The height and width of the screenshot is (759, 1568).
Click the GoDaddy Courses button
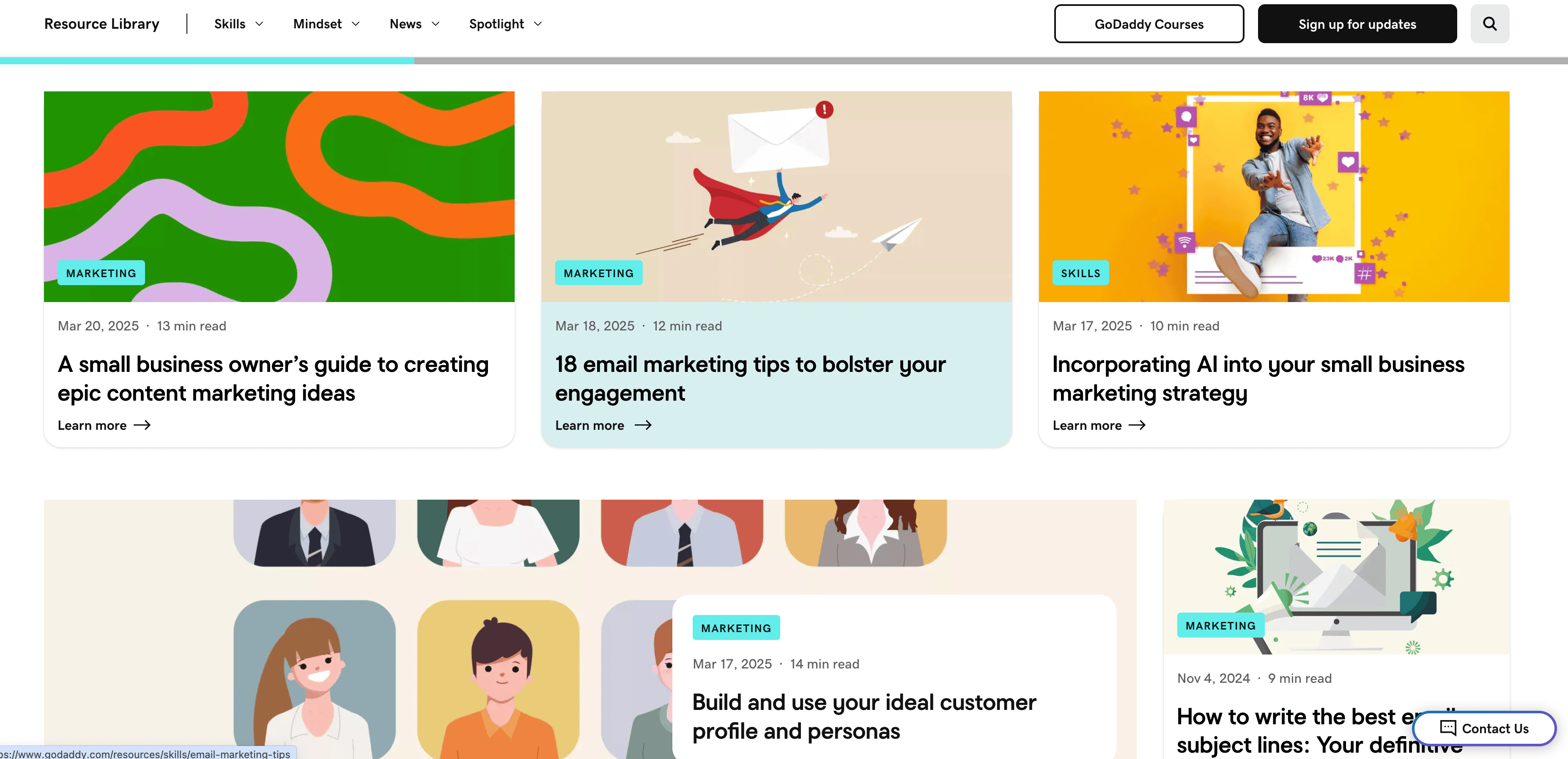(1149, 24)
